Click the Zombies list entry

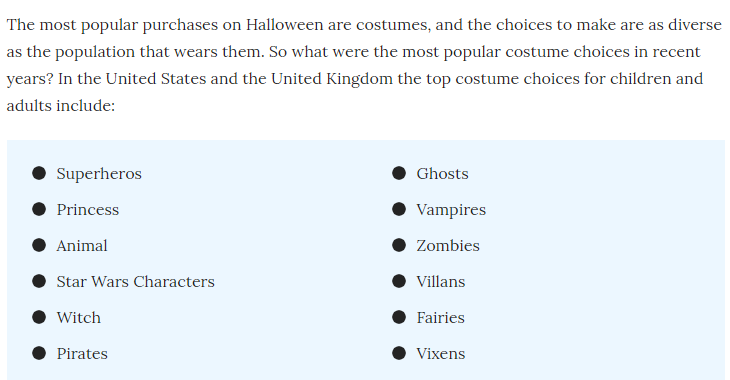[448, 245]
